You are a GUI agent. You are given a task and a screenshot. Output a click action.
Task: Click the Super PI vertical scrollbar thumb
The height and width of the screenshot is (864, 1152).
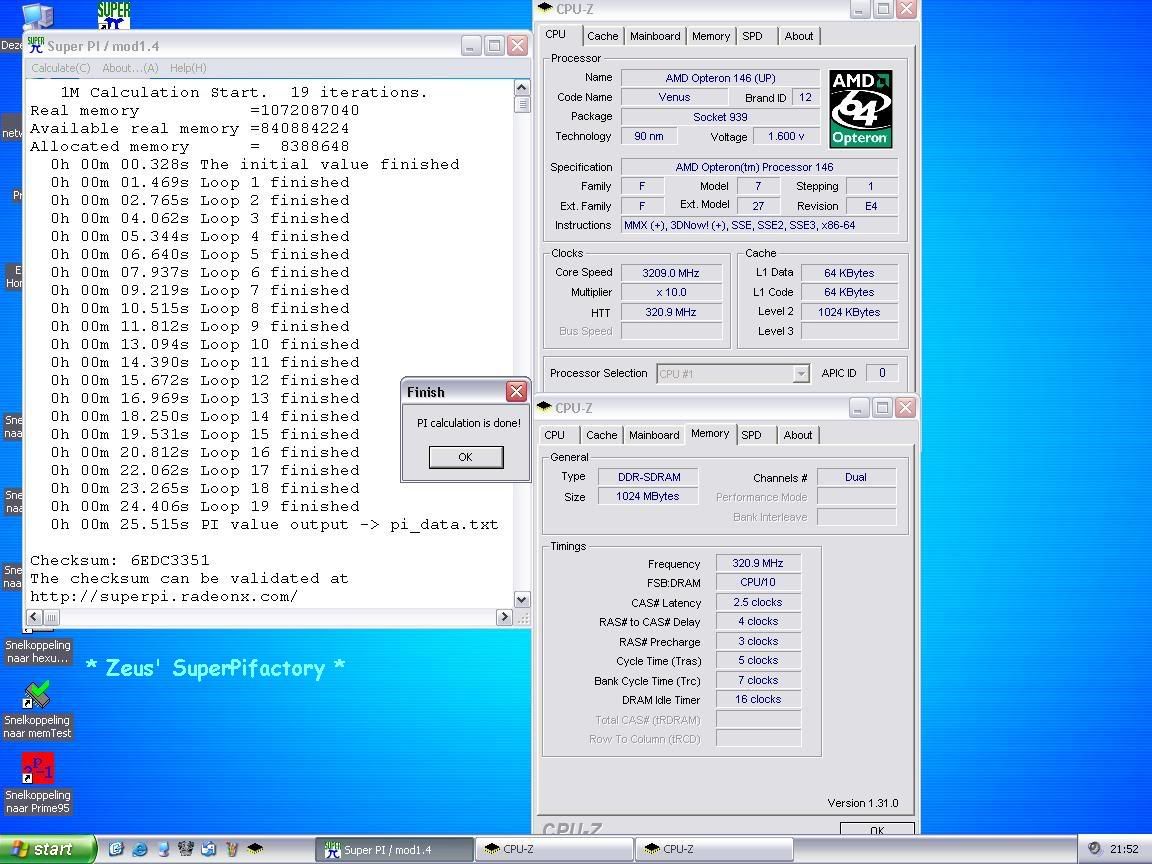pos(522,104)
